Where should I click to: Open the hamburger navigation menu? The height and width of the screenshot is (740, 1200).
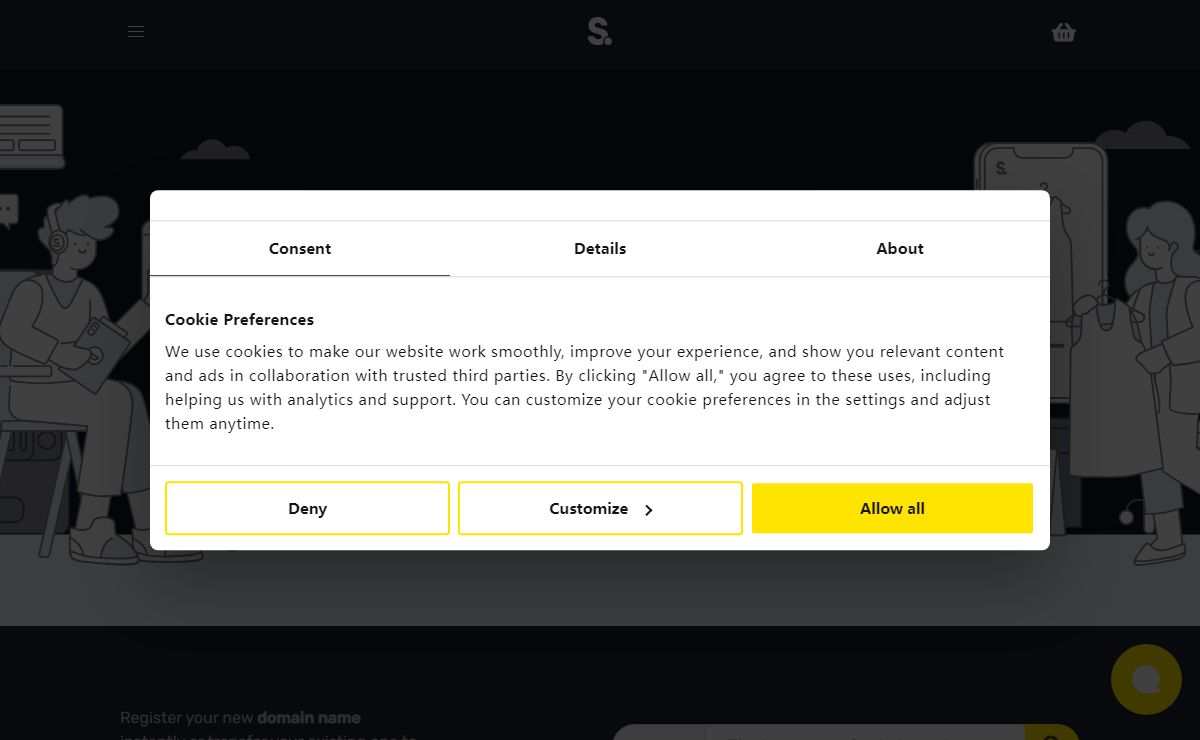pyautogui.click(x=136, y=32)
